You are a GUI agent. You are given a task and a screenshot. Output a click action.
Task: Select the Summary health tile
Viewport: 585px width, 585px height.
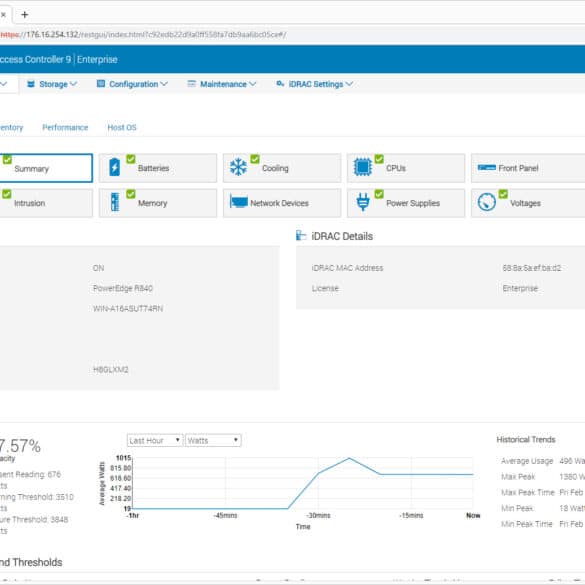point(46,168)
